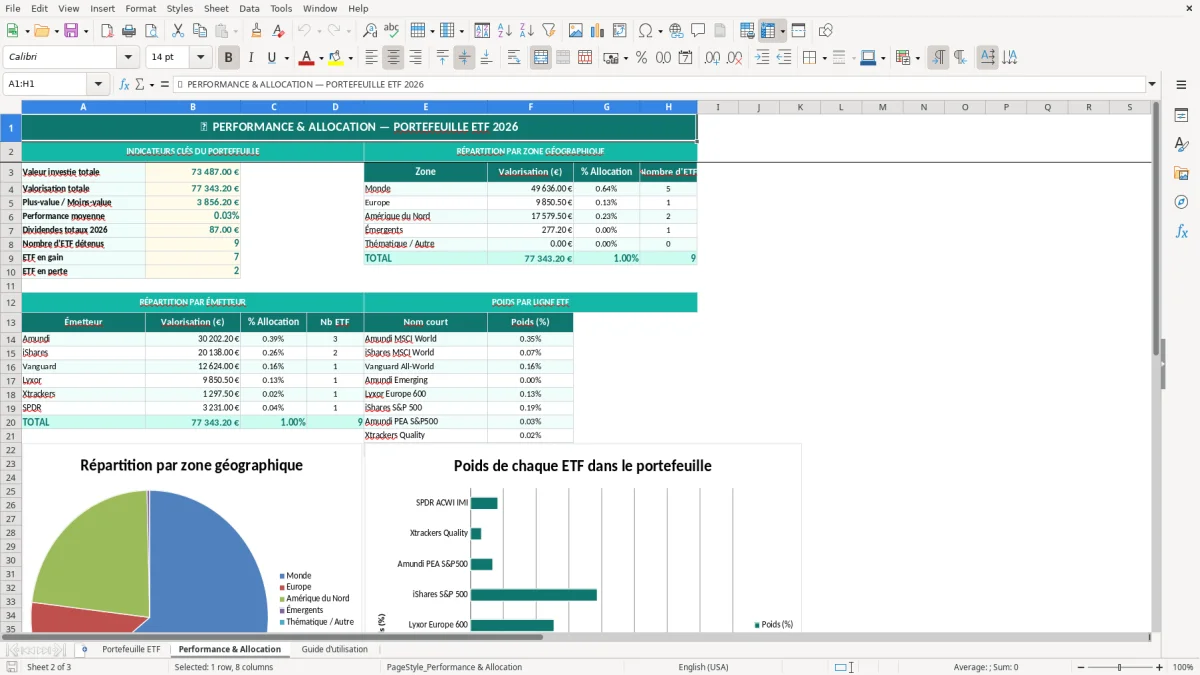Open the Open-file recent documents dropdown arrow
The width and height of the screenshot is (1200, 675).
tap(57, 31)
